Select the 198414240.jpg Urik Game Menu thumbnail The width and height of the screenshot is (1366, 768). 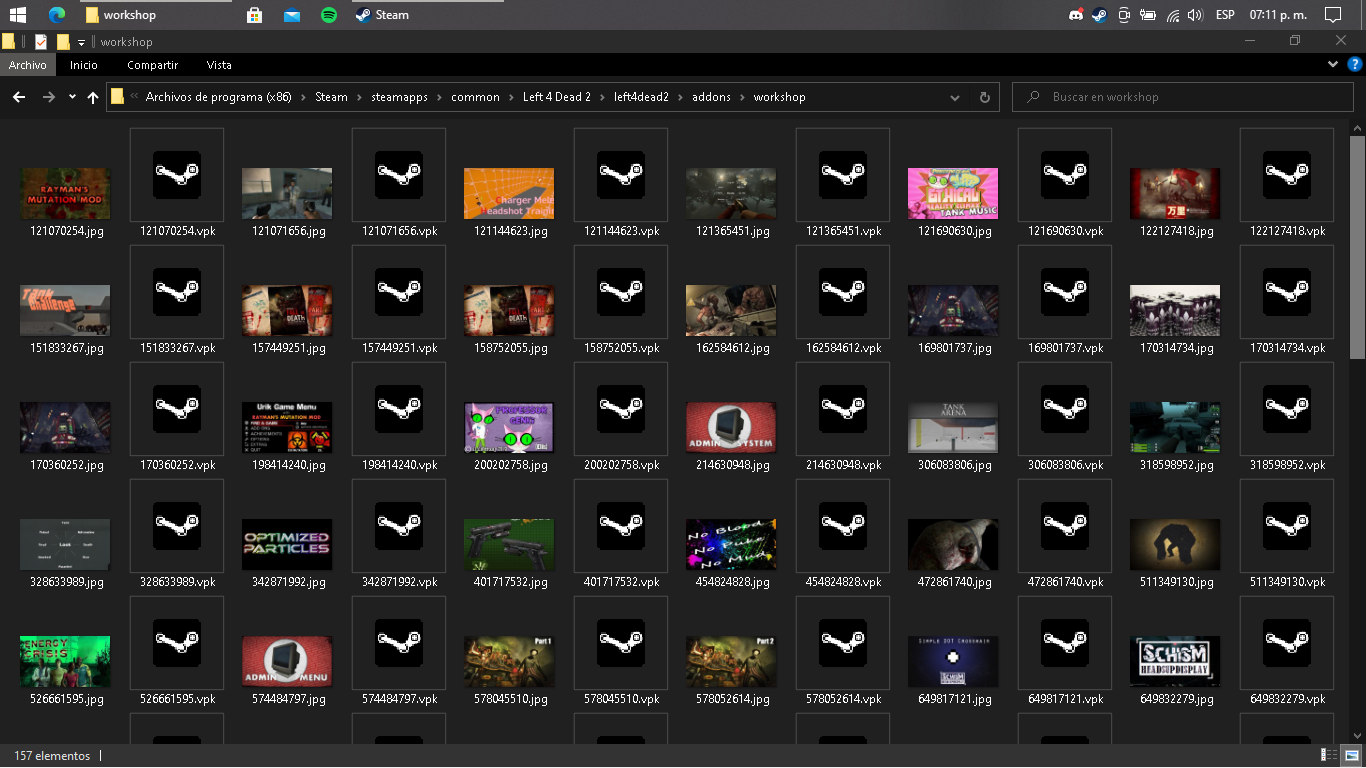[288, 428]
